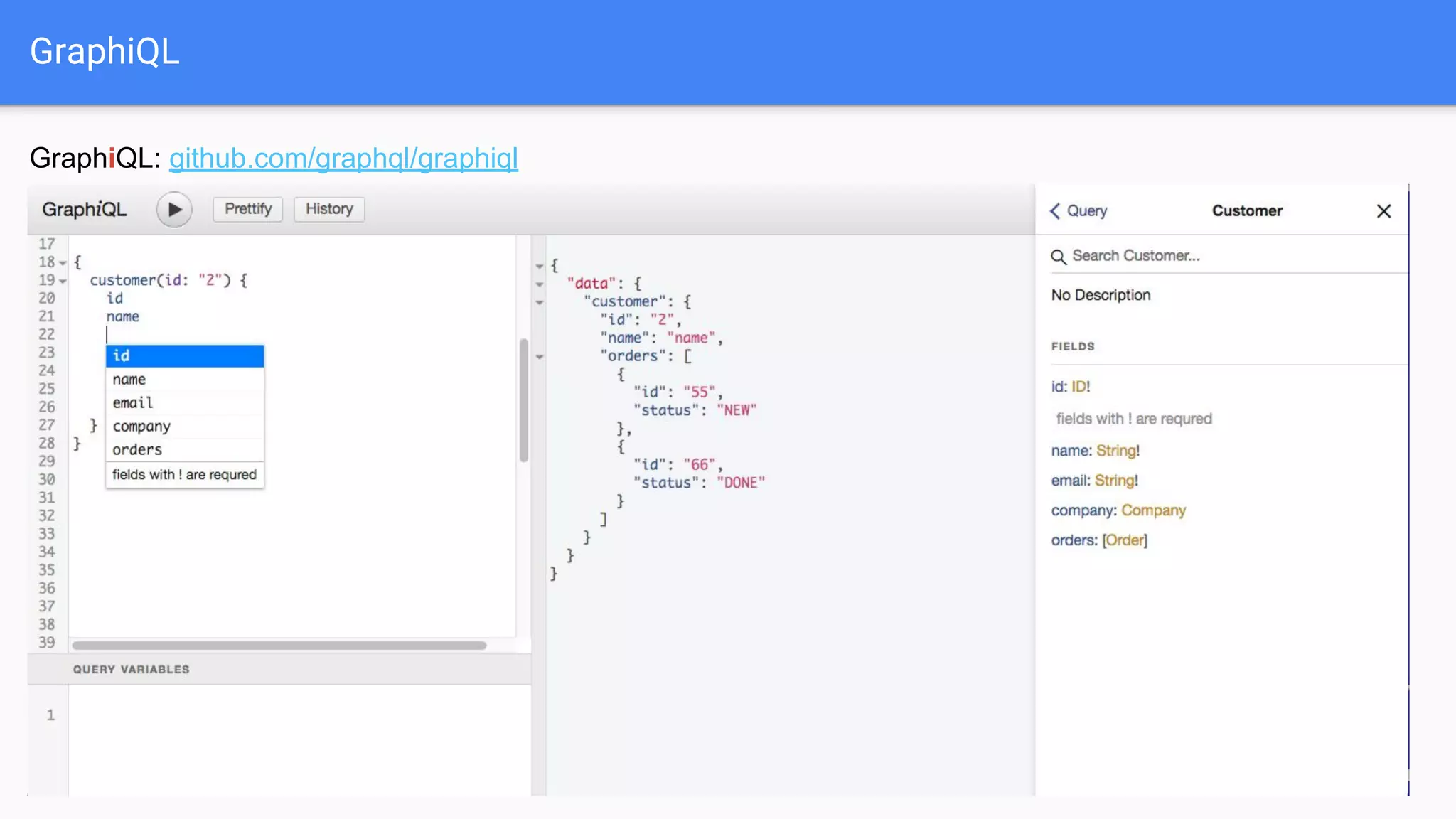The image size is (1456, 819).
Task: Click the "NEW" status value in results
Action: coord(737,410)
